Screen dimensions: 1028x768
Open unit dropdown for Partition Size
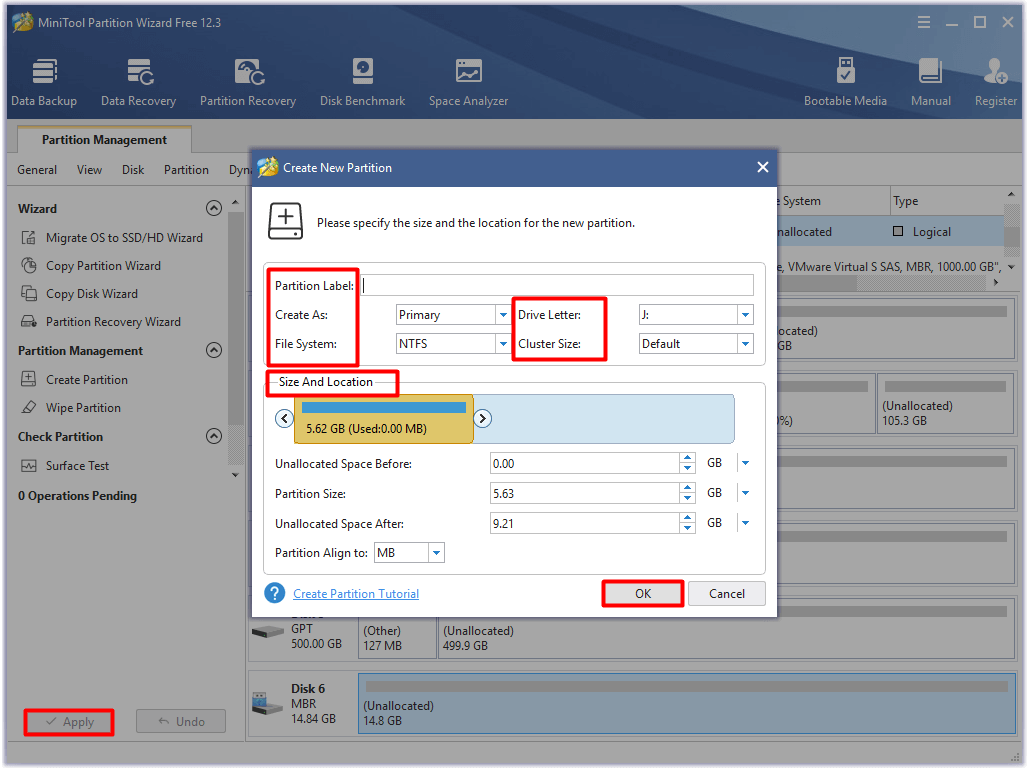(x=745, y=493)
